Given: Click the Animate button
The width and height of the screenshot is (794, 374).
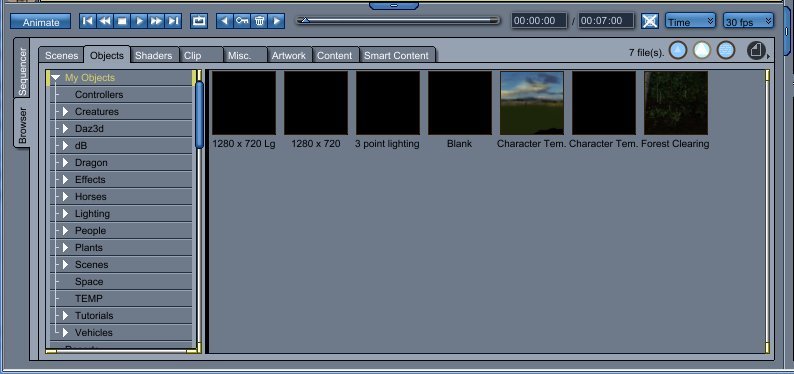Looking at the screenshot, I should pyautogui.click(x=41, y=22).
